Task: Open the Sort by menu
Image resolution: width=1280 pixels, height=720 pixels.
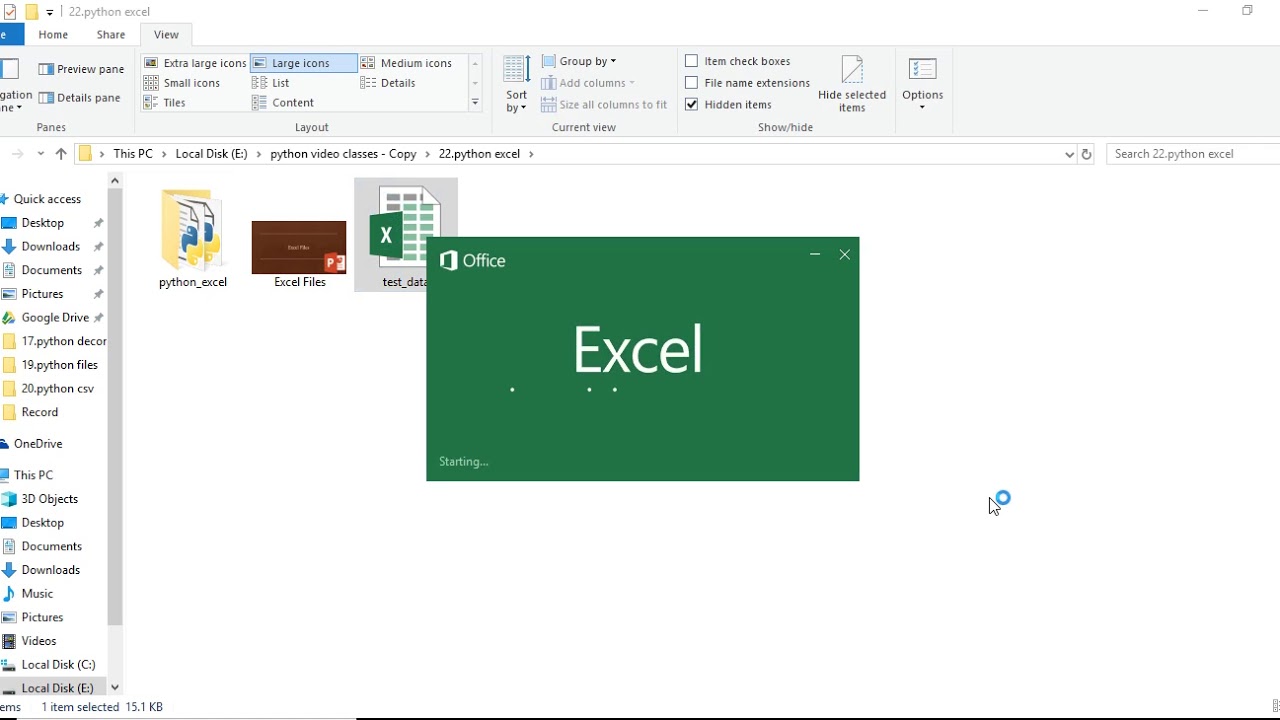Action: tap(516, 84)
